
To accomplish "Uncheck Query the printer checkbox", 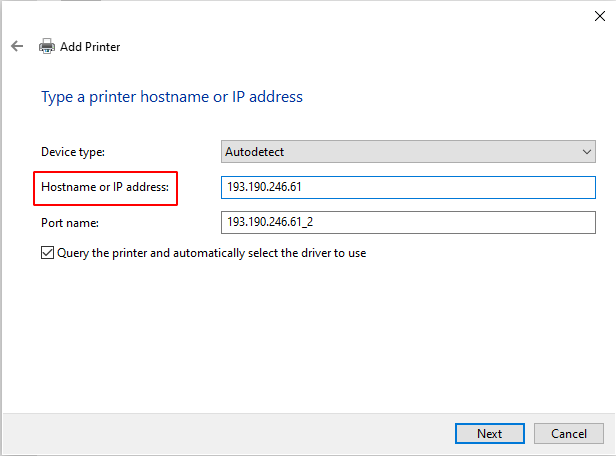I will point(48,253).
